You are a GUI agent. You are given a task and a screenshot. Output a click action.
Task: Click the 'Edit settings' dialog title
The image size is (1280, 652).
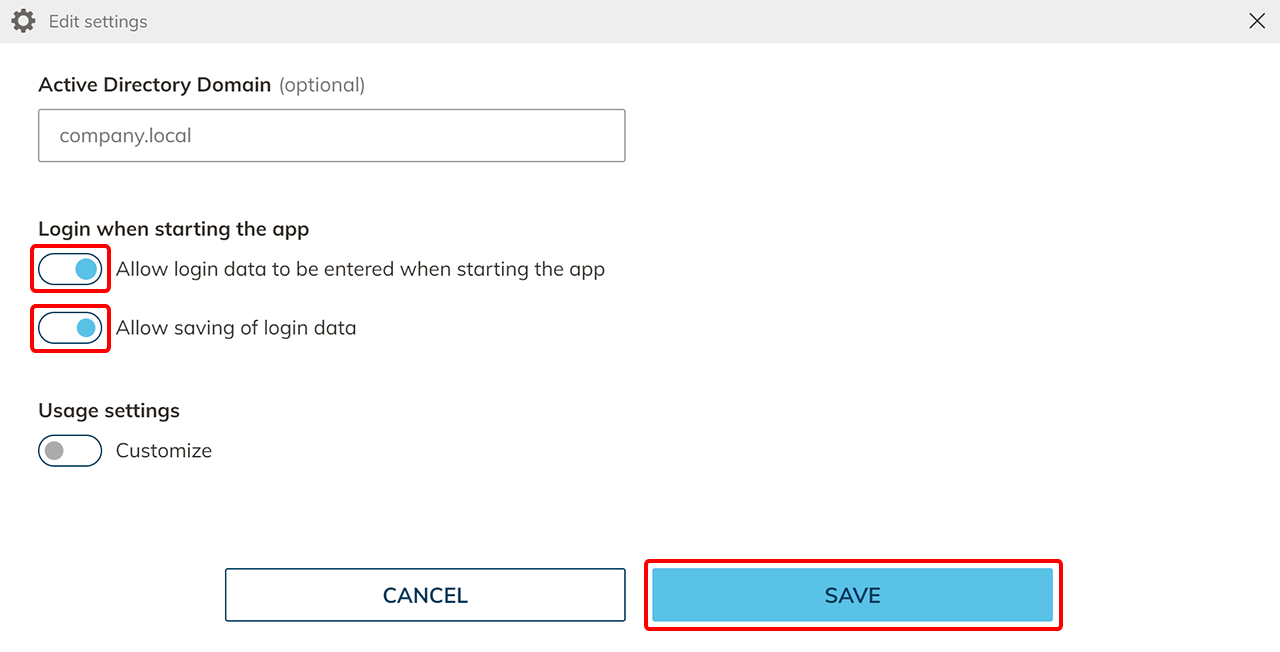(x=98, y=21)
